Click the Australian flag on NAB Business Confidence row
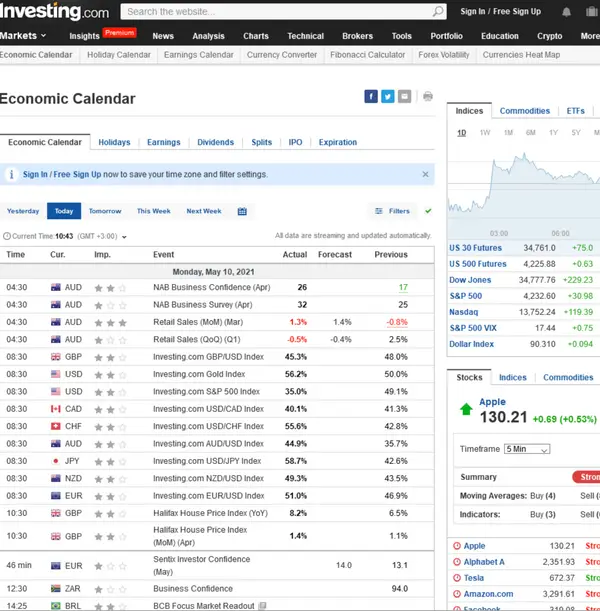This screenshot has width=600, height=611. pos(56,288)
